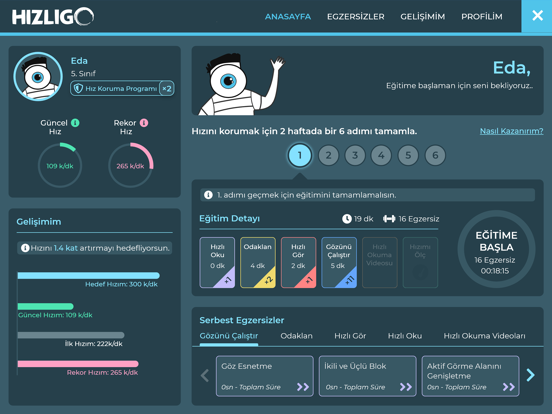552x414 pixels.
Task: Show previous free exercises with left arrow
Action: [205, 375]
